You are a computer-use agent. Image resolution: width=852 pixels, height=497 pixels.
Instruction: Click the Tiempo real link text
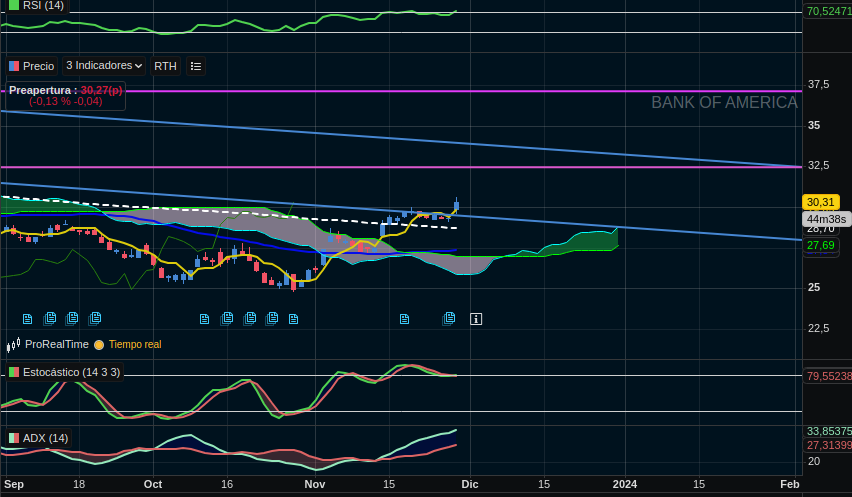(135, 345)
